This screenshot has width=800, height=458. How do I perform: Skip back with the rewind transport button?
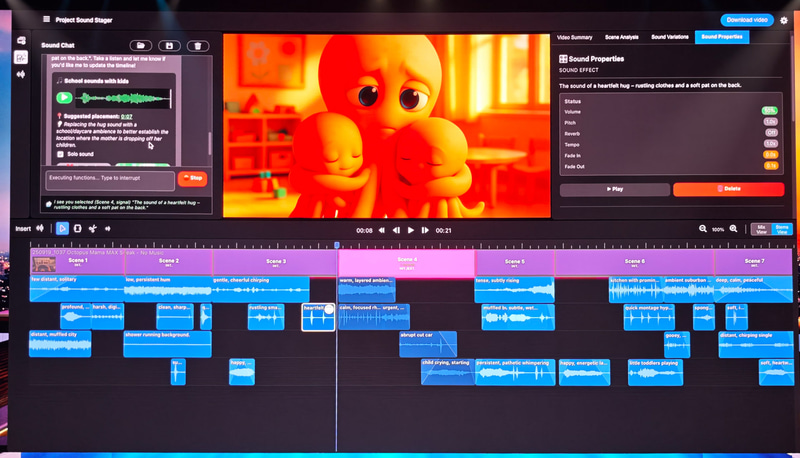tap(382, 231)
